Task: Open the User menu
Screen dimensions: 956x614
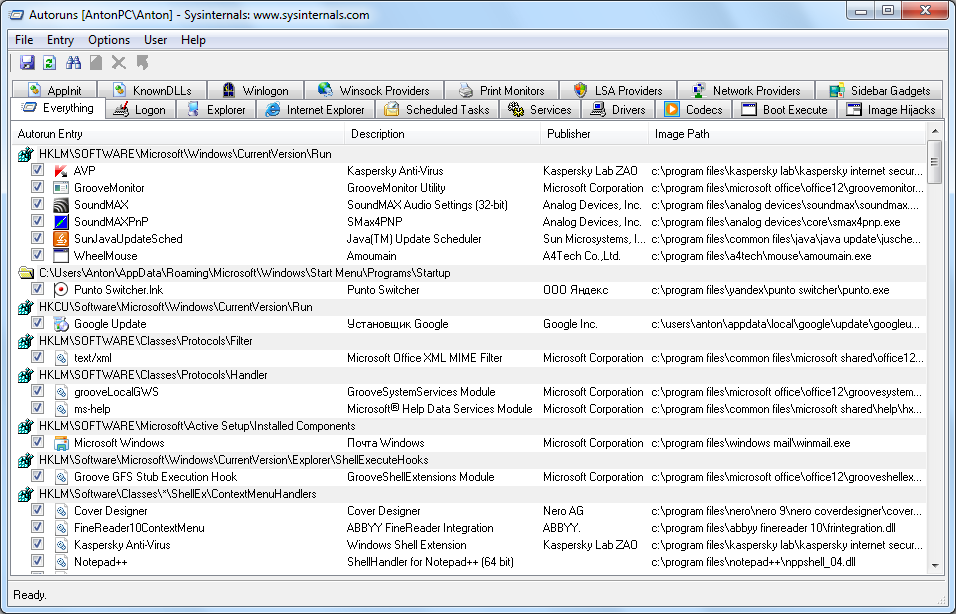Action: tap(155, 40)
